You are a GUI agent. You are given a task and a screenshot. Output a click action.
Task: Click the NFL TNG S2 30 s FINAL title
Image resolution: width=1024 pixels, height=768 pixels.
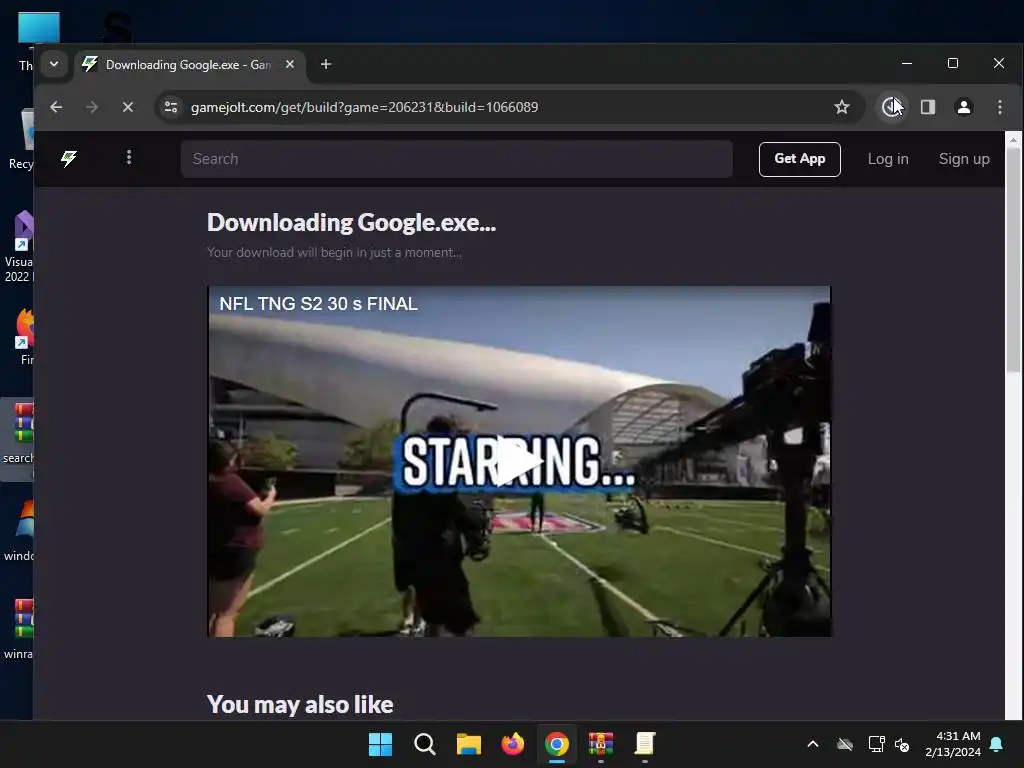click(x=318, y=304)
